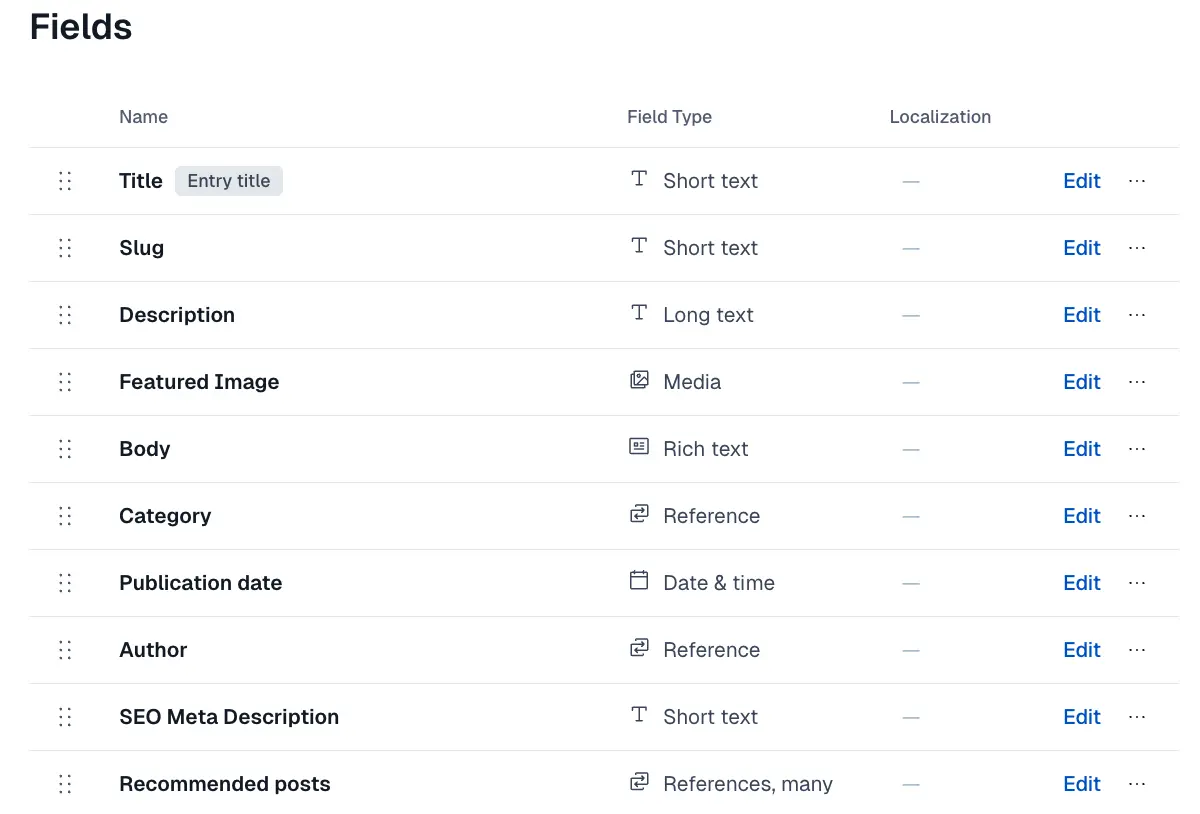Image resolution: width=1200 pixels, height=814 pixels.
Task: Click the drag handle beside Slug
Action: pos(65,248)
